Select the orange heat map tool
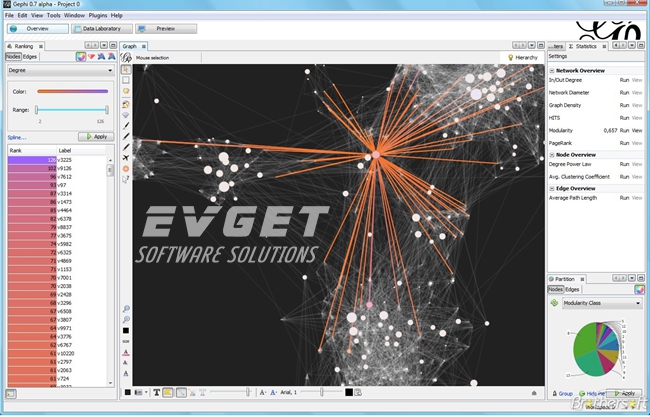The height and width of the screenshot is (417, 650). pos(126,169)
